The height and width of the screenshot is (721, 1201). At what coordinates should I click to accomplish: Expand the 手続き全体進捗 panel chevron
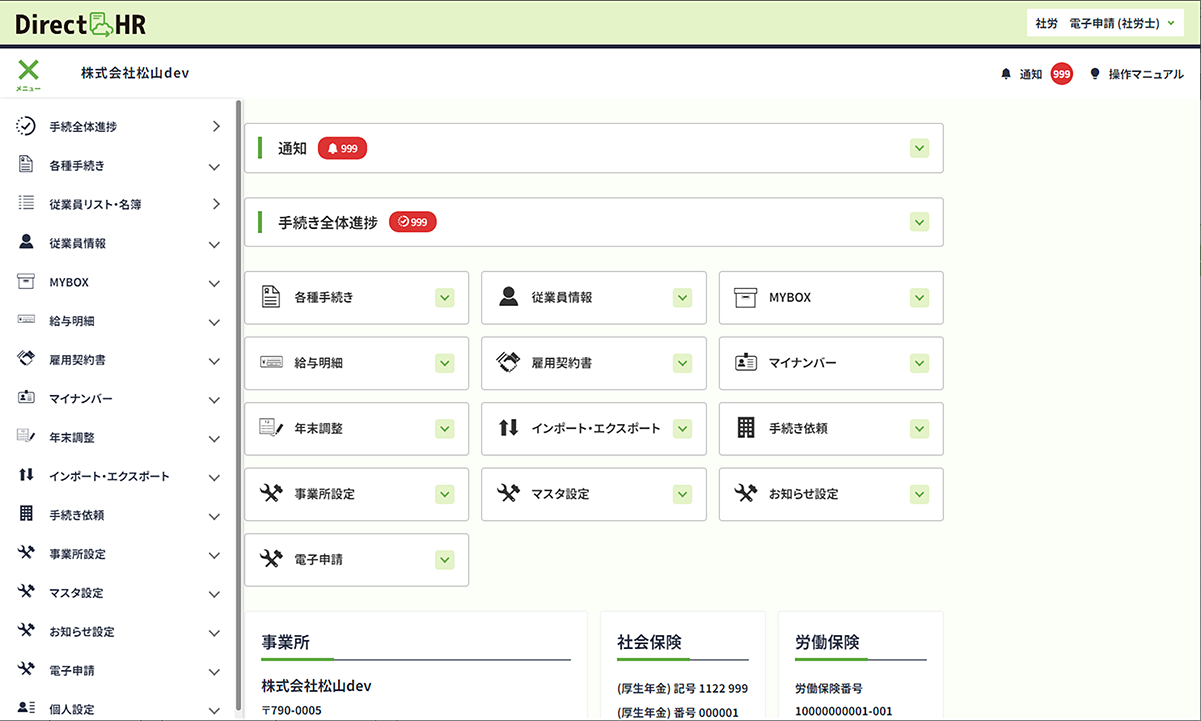[x=918, y=222]
